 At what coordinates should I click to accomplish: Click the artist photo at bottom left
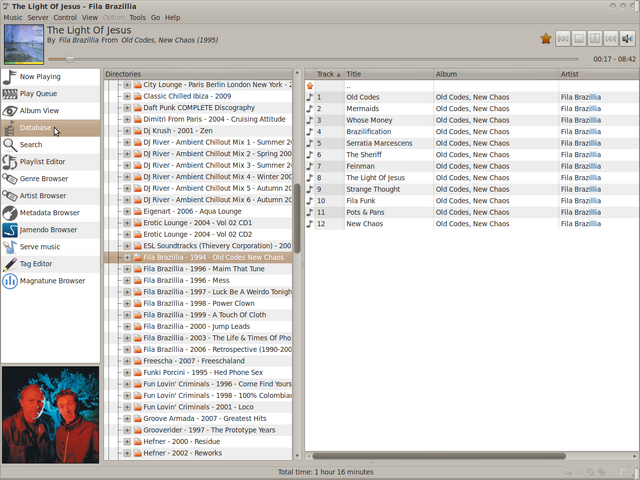pyautogui.click(x=51, y=415)
